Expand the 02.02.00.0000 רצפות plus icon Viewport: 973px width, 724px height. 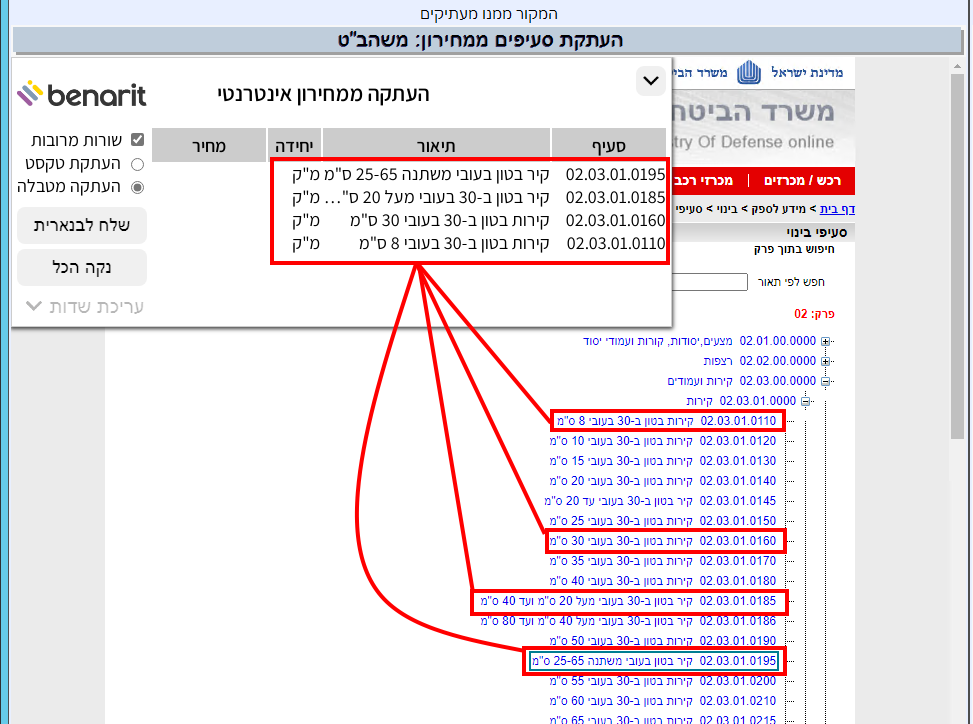click(x=826, y=361)
